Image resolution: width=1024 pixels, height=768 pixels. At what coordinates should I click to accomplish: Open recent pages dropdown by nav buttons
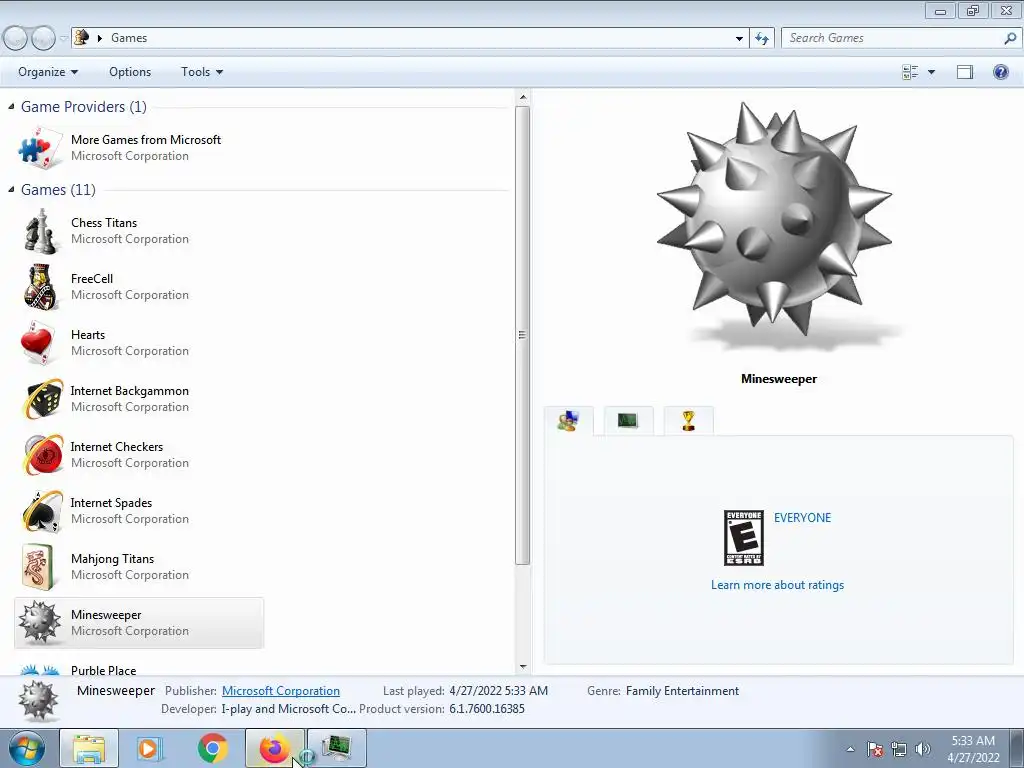coord(63,38)
